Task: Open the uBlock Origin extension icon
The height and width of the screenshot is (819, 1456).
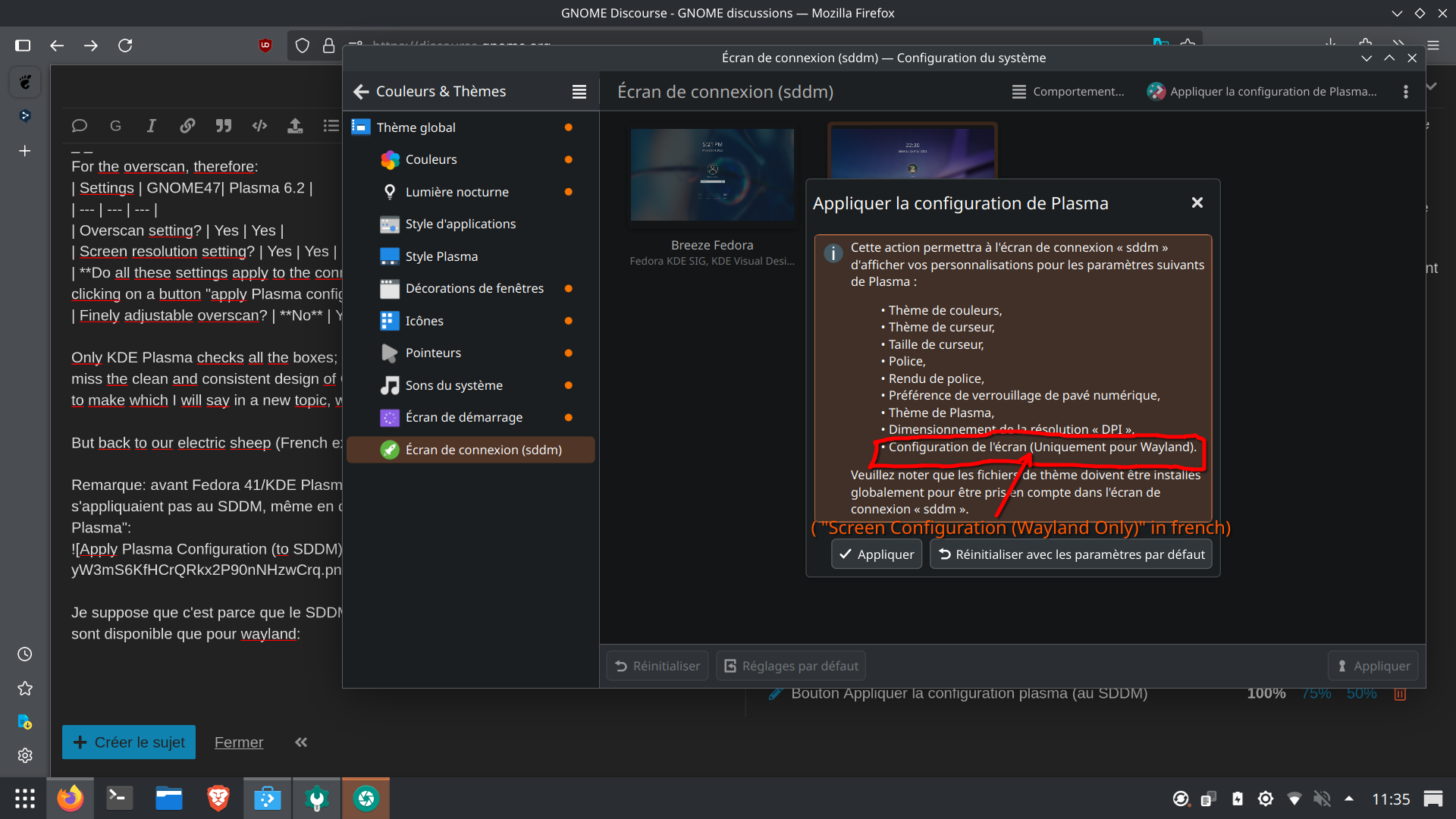Action: click(265, 45)
